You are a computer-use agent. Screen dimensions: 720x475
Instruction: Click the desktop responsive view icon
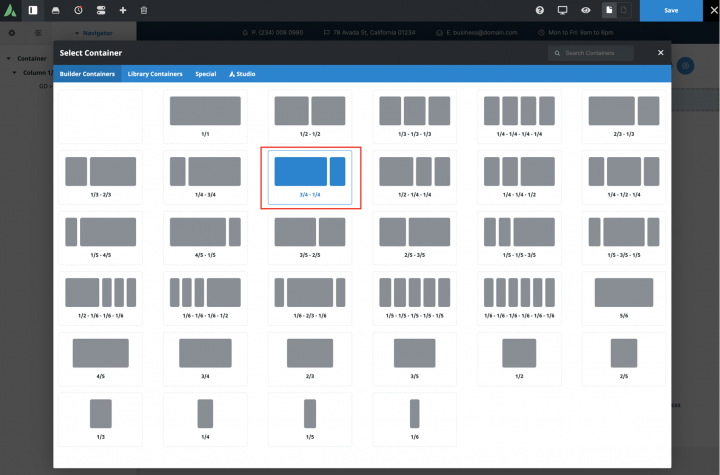[562, 10]
